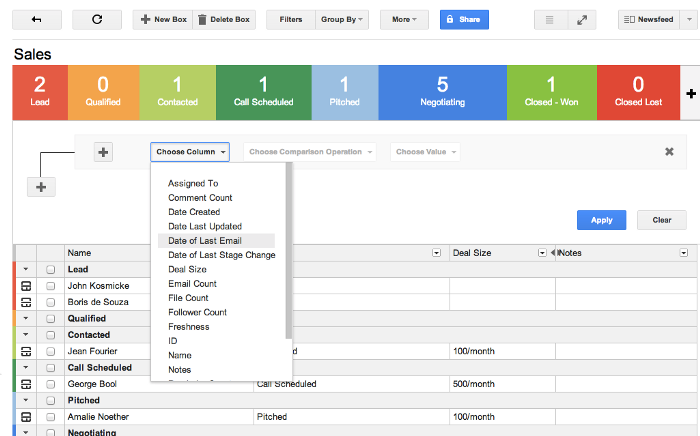
Task: Tick the Amalie Noether row checkbox
Action: 50,417
